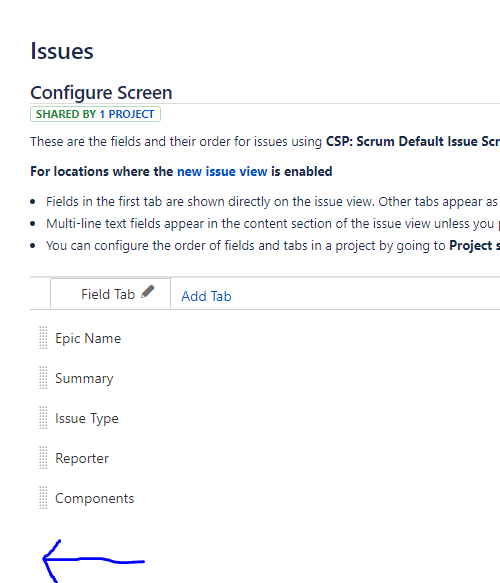Click the pencil edit icon on Field Tab
Screen dimensions: 500x583
[x=148, y=292]
